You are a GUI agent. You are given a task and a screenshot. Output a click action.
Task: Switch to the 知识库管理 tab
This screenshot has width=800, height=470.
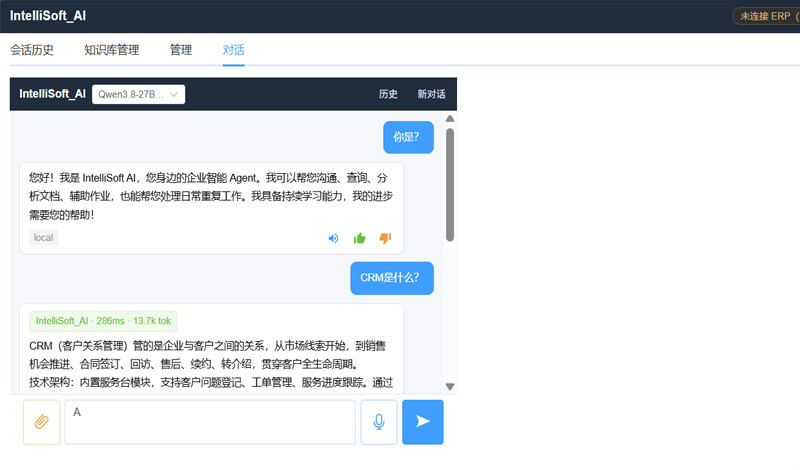point(112,50)
